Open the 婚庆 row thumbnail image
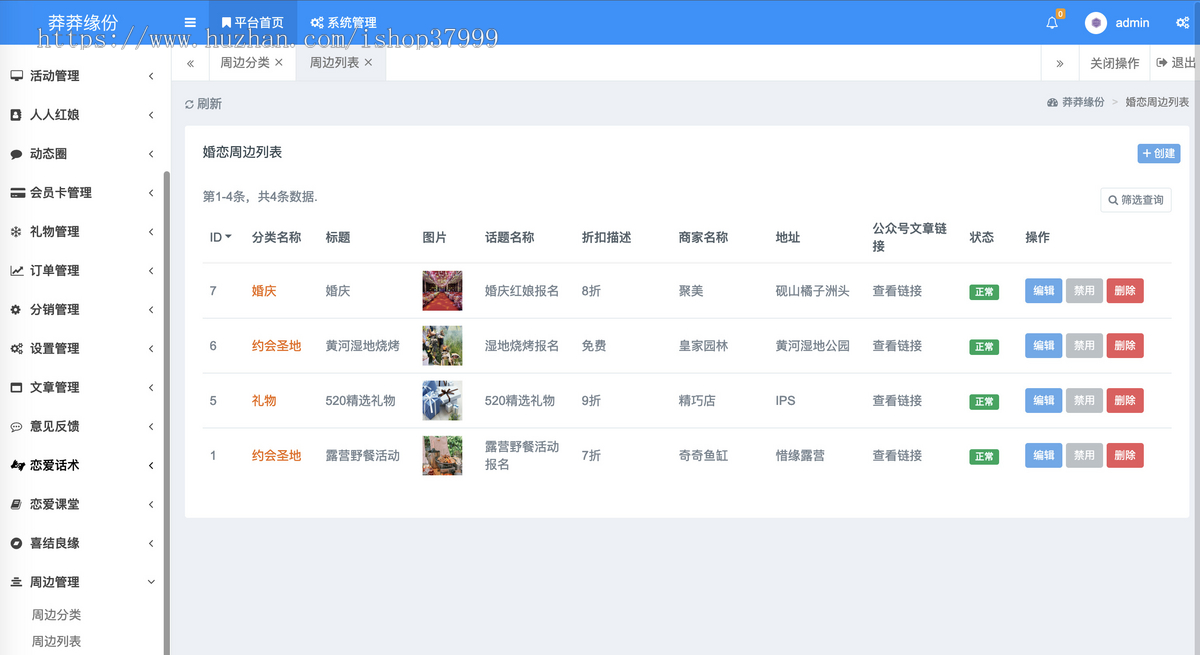 [x=442, y=291]
